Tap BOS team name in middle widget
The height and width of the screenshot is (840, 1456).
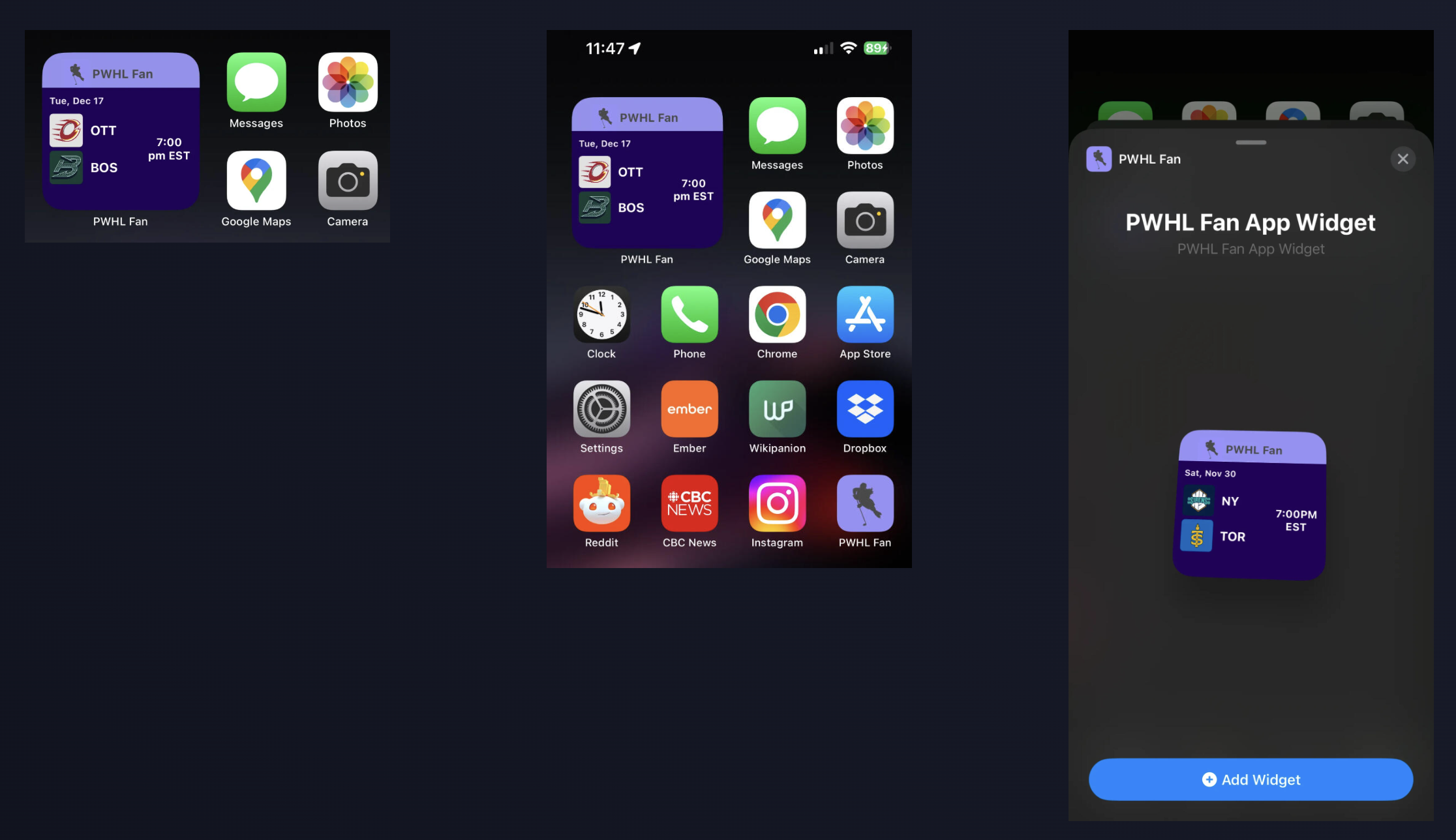coord(631,207)
